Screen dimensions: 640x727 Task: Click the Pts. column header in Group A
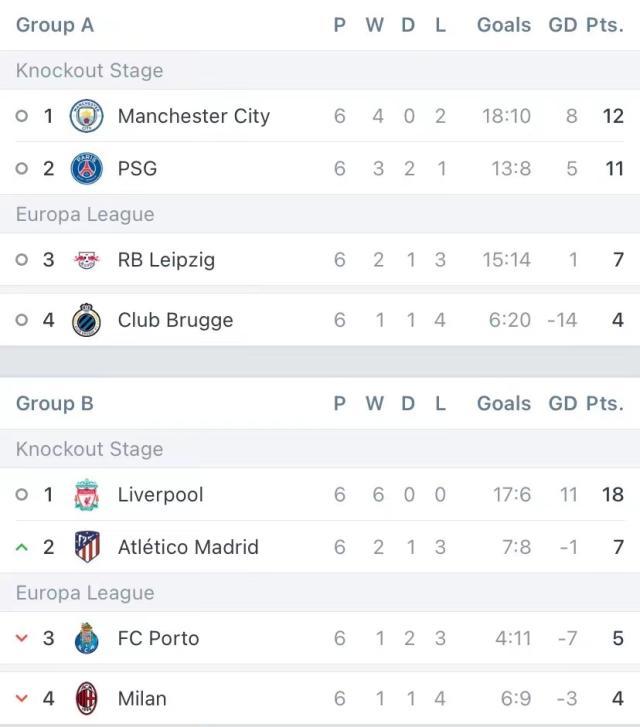coord(605,25)
